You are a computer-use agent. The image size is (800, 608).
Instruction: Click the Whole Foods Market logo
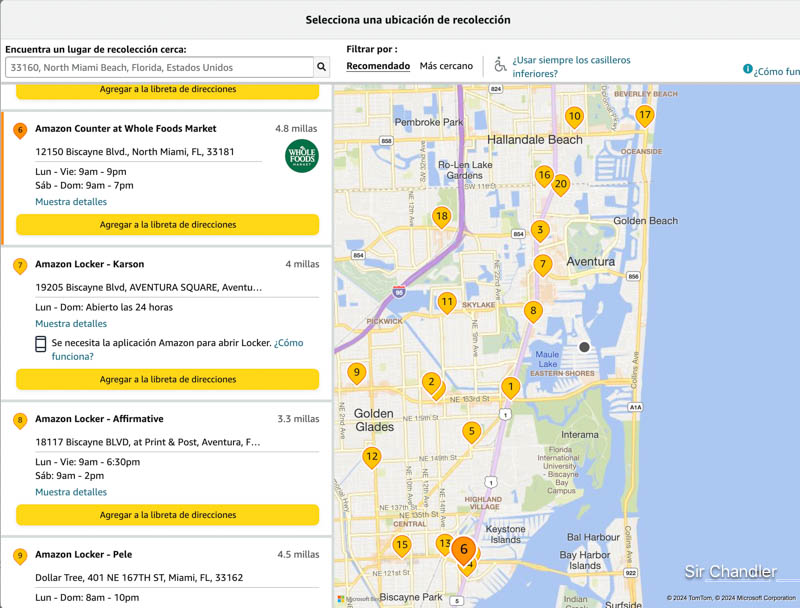pyautogui.click(x=301, y=157)
